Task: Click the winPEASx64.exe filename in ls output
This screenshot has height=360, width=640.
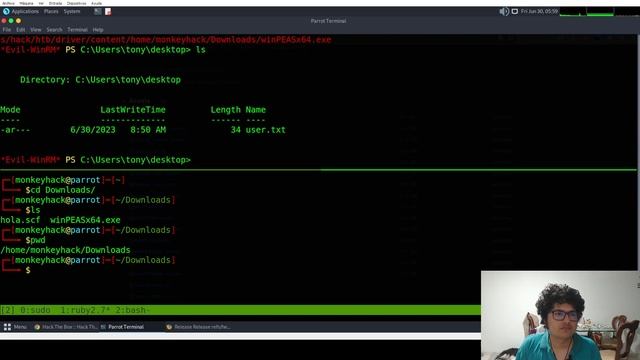Action: point(85,220)
